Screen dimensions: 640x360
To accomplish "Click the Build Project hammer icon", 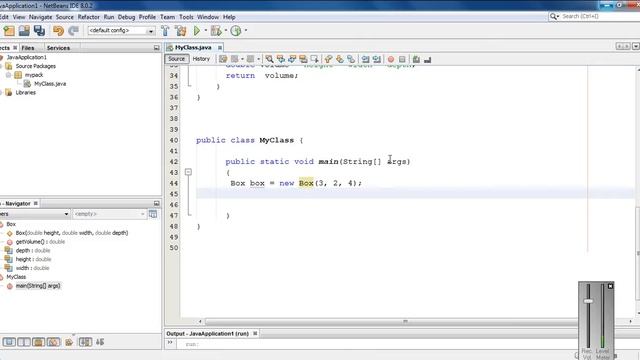I will pos(165,31).
